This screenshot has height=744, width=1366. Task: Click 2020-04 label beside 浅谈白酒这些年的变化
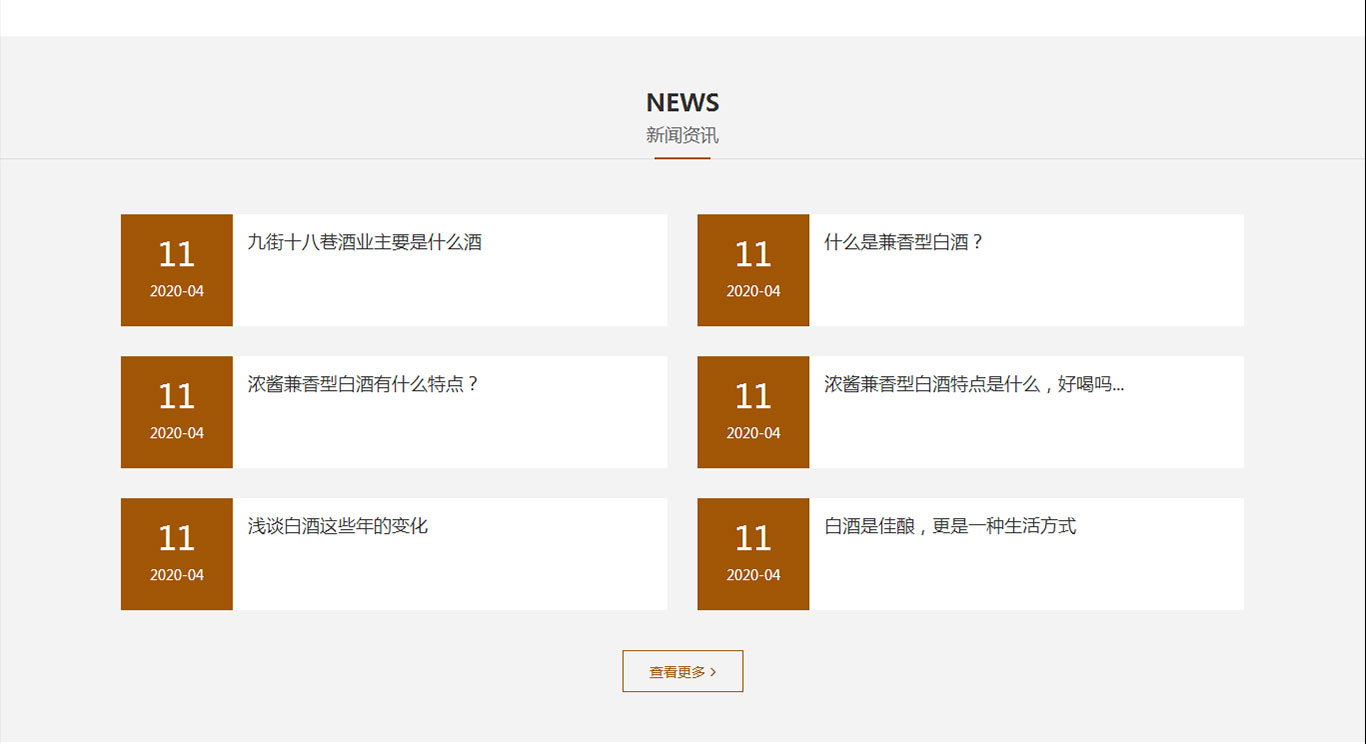pyautogui.click(x=177, y=575)
